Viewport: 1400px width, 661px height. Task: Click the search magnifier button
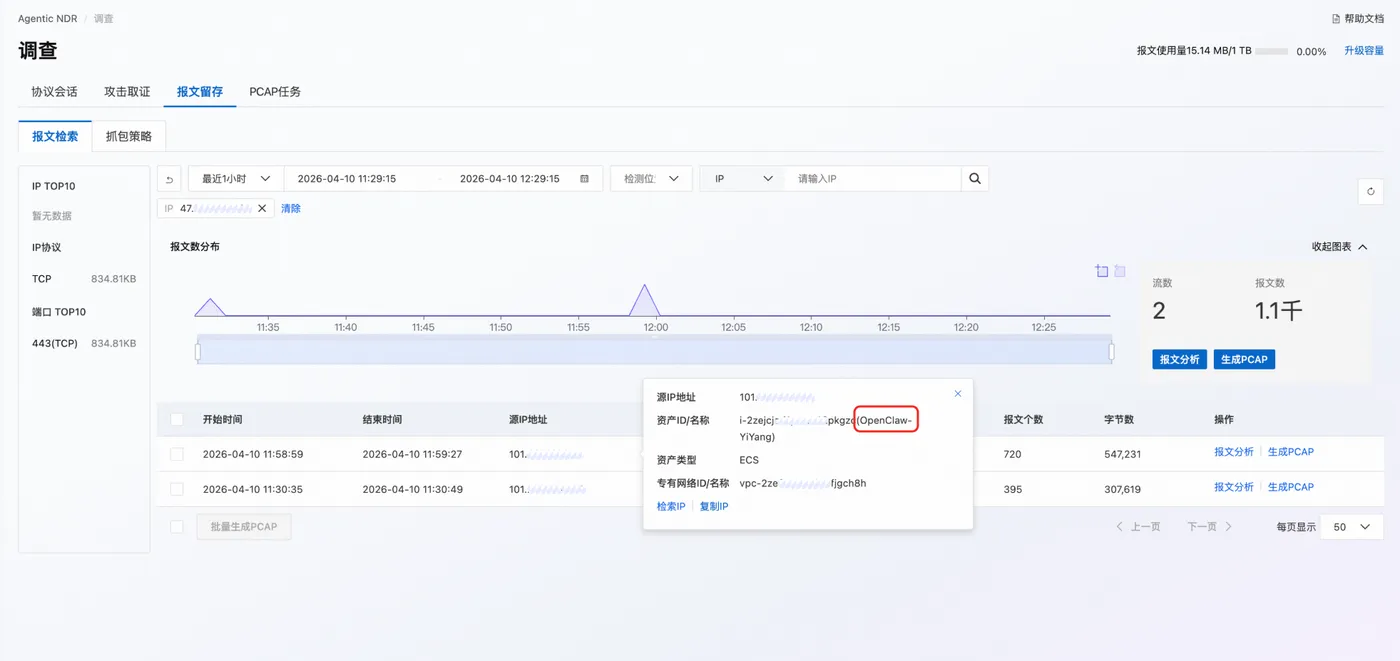click(975, 179)
